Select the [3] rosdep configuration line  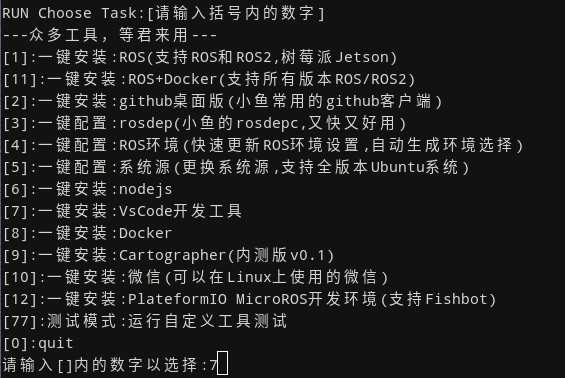coord(204,123)
